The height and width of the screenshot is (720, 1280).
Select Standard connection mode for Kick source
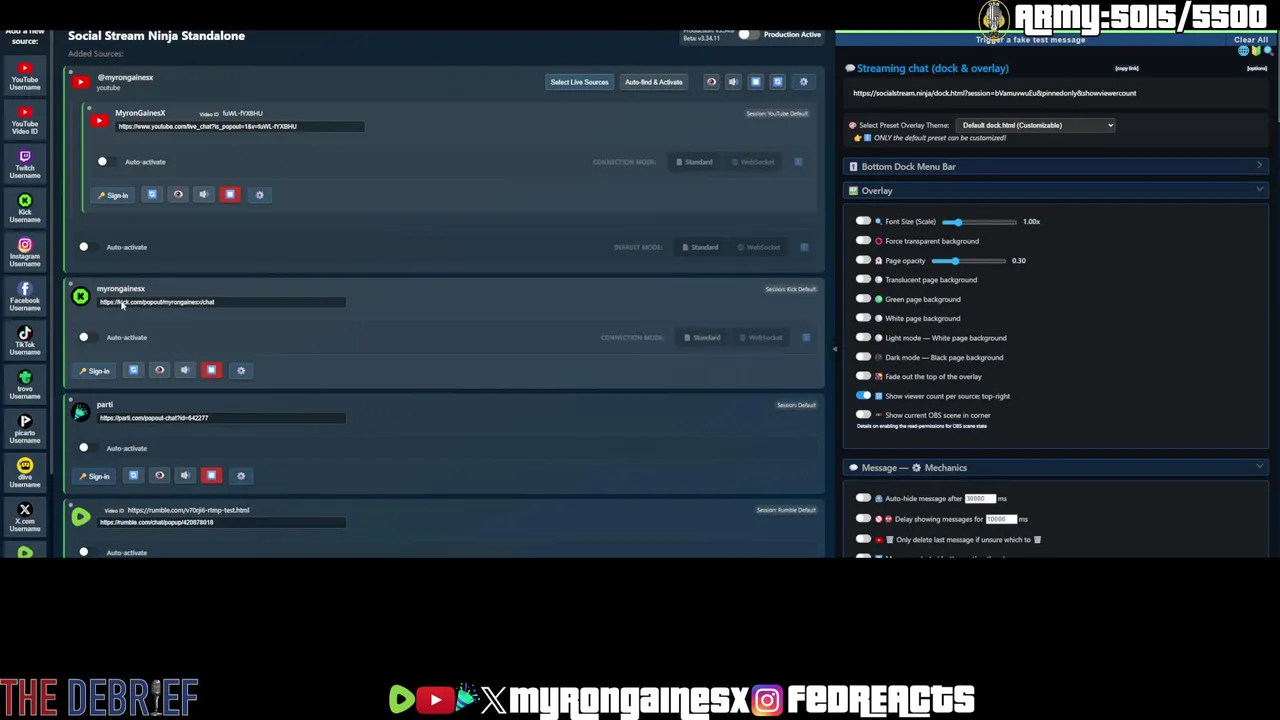point(702,338)
